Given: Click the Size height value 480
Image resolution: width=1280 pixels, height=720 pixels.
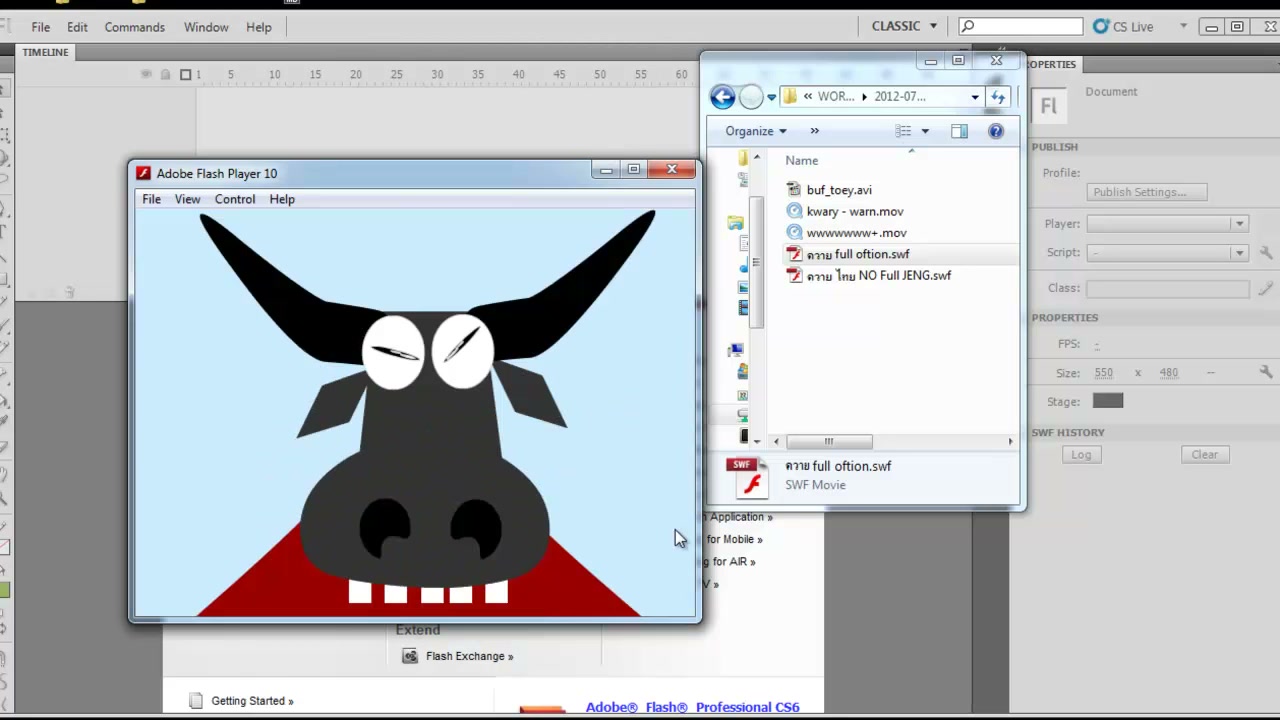Looking at the screenshot, I should (x=1168, y=372).
